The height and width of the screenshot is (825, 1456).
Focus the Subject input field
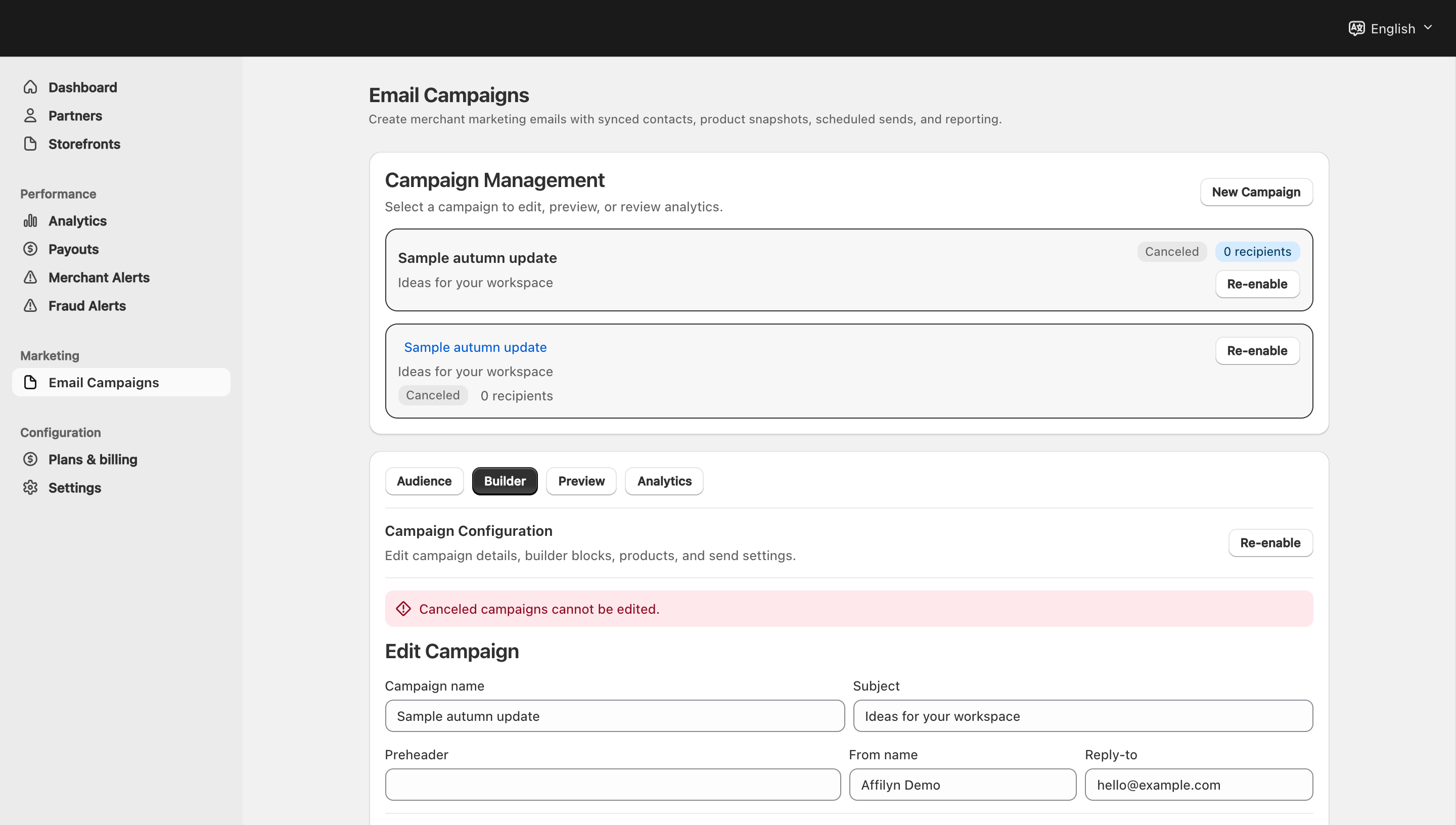pos(1083,716)
